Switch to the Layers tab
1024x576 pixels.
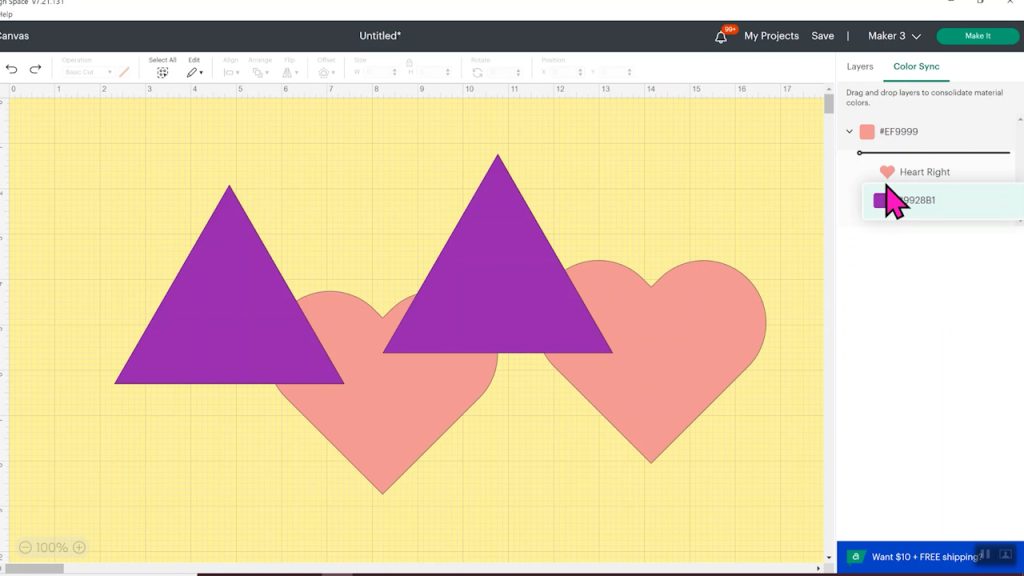point(859,67)
